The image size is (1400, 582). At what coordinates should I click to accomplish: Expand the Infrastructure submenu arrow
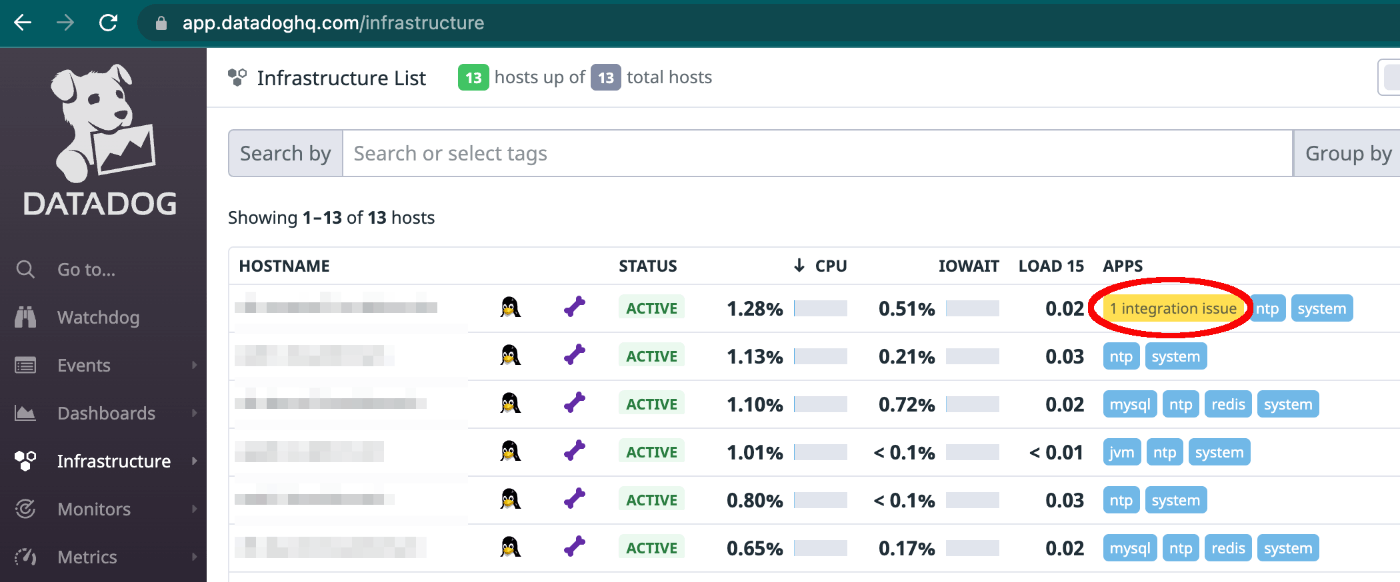pyautogui.click(x=194, y=462)
